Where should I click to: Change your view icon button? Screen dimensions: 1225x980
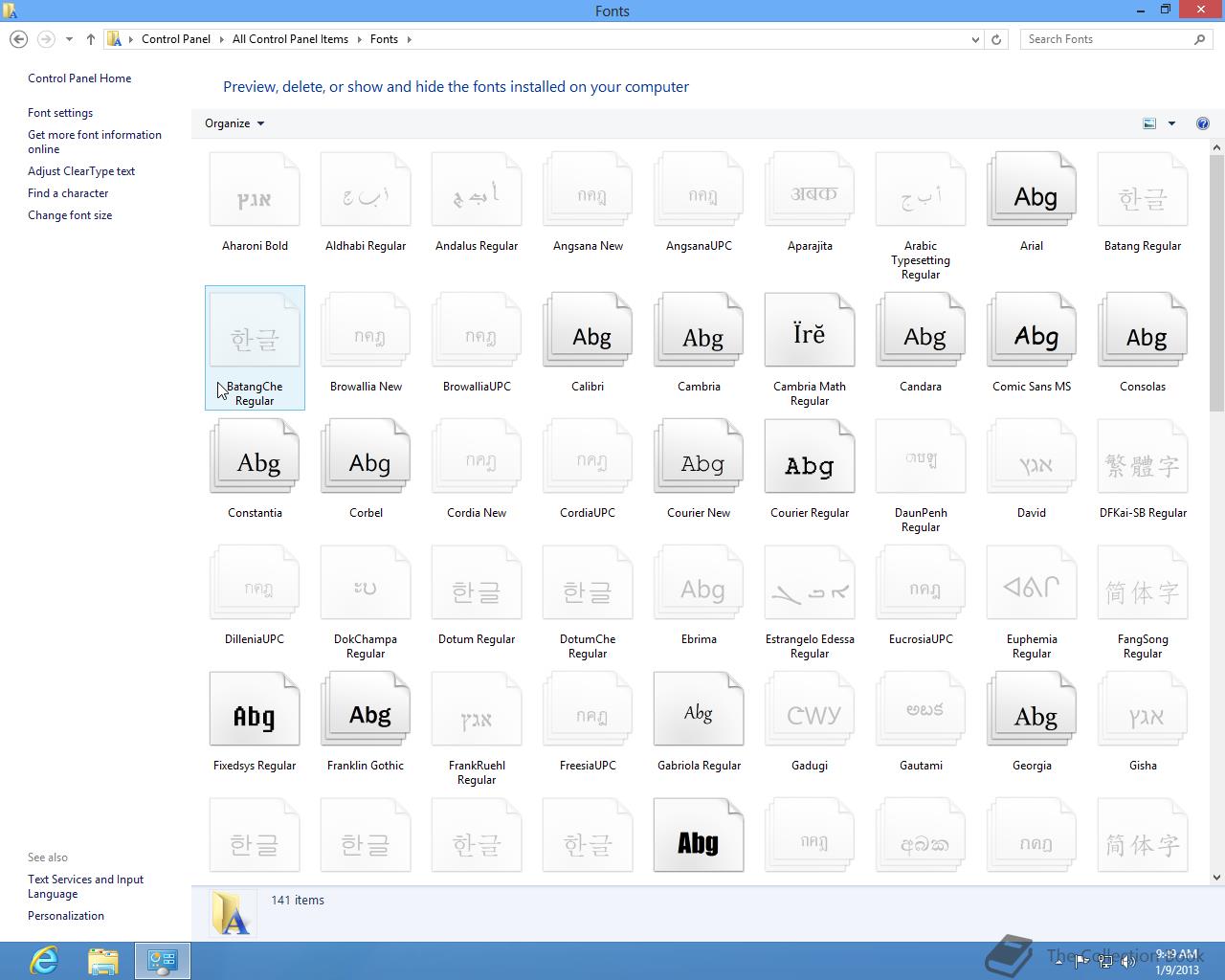click(x=1149, y=123)
